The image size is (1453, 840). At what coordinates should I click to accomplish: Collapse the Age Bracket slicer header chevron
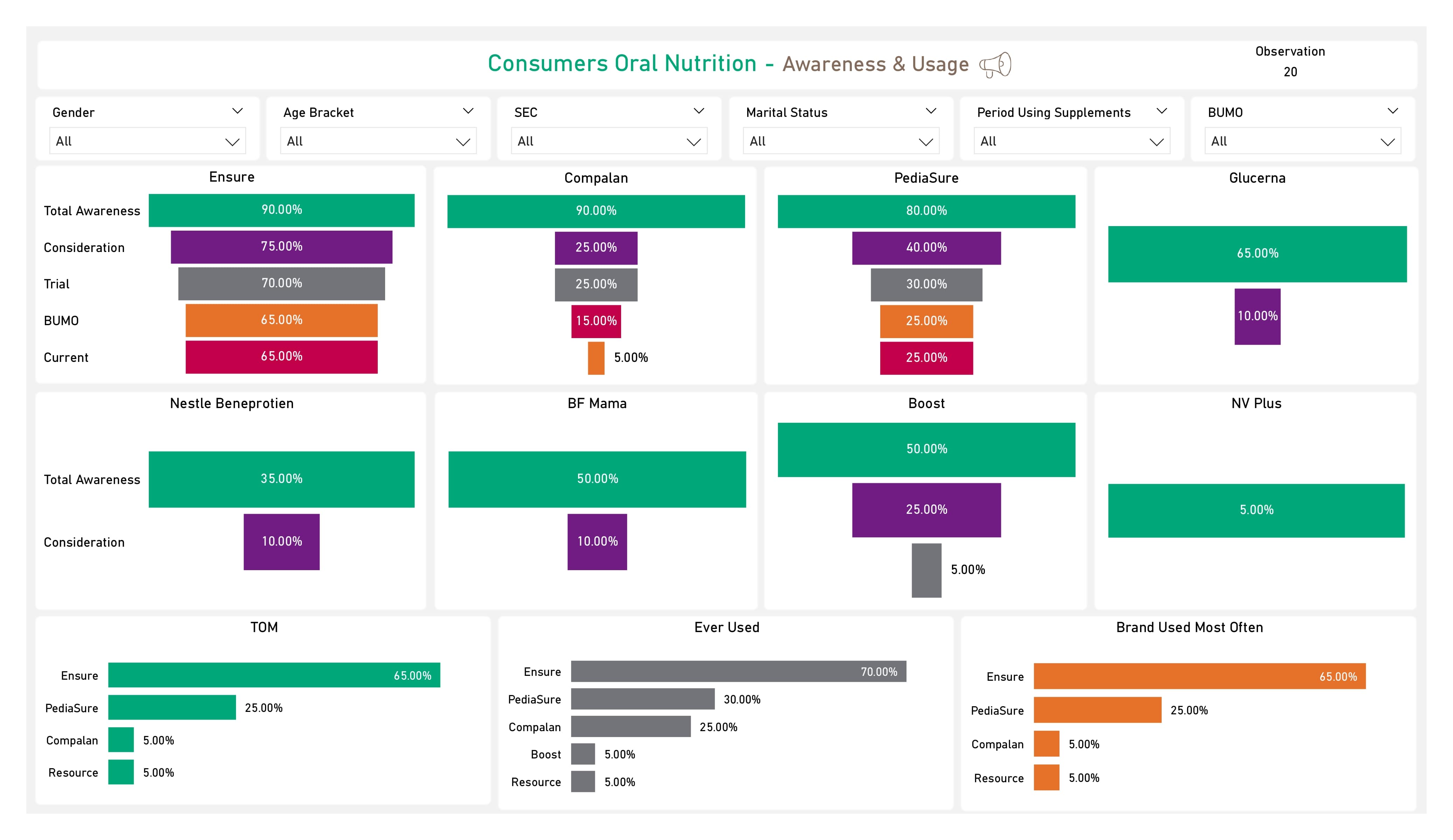pyautogui.click(x=468, y=111)
